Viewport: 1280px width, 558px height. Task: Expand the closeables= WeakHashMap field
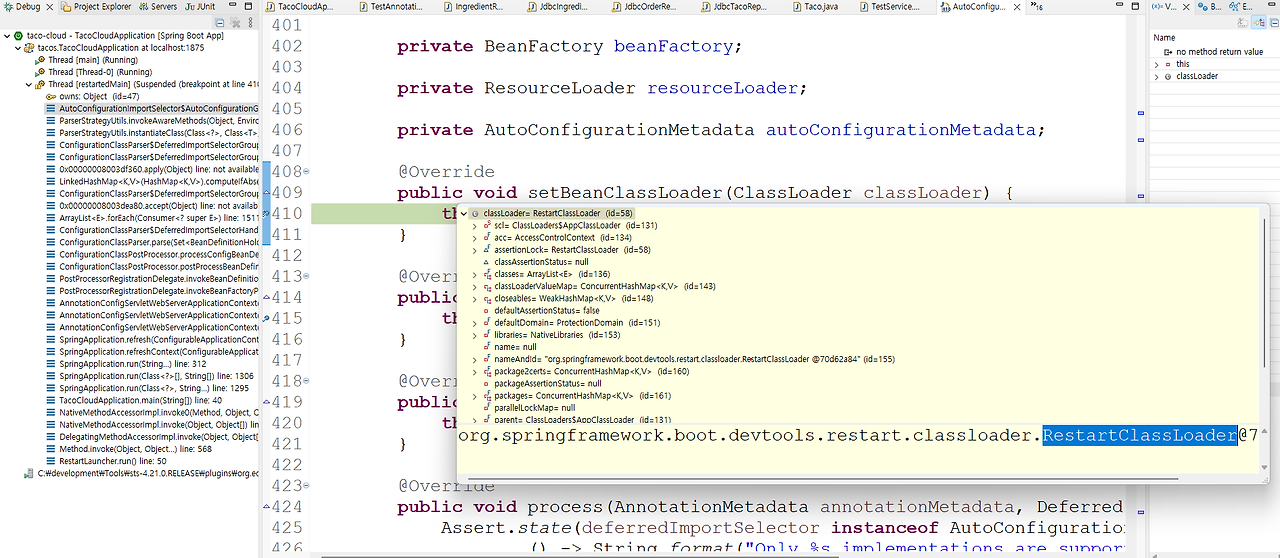coord(475,298)
